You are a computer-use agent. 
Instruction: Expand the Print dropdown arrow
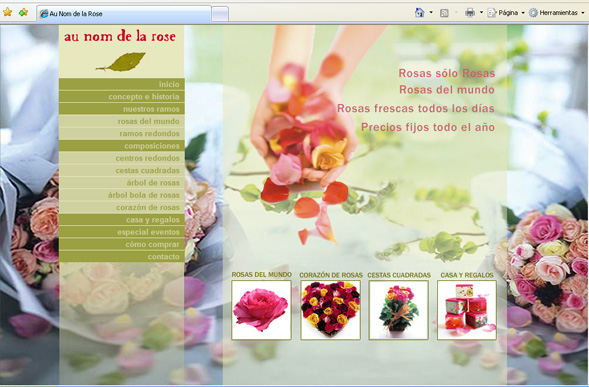[x=481, y=13]
